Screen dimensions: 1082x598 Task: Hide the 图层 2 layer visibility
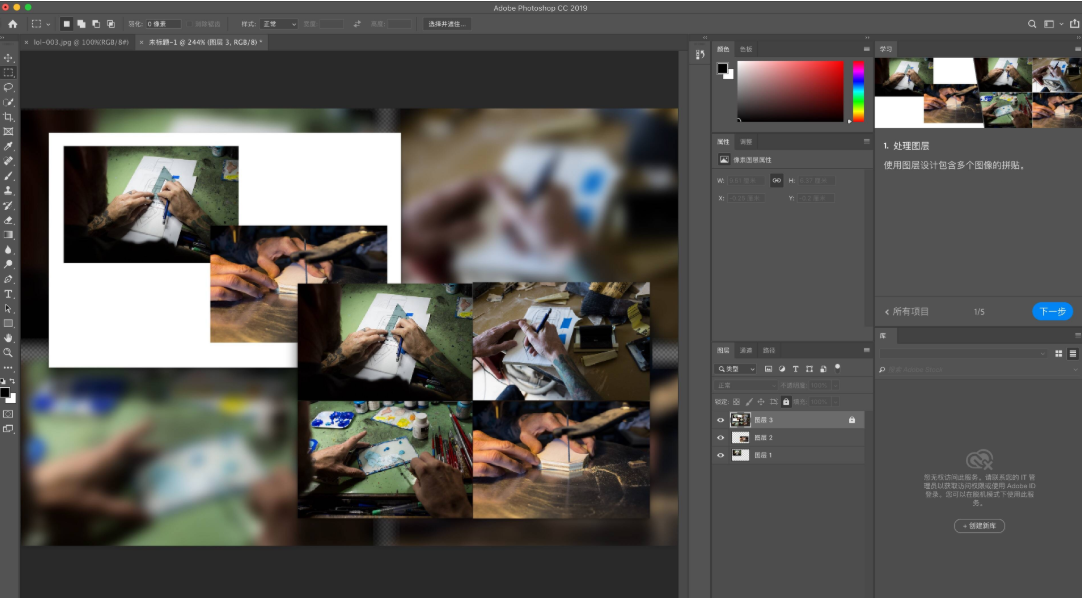tap(720, 437)
